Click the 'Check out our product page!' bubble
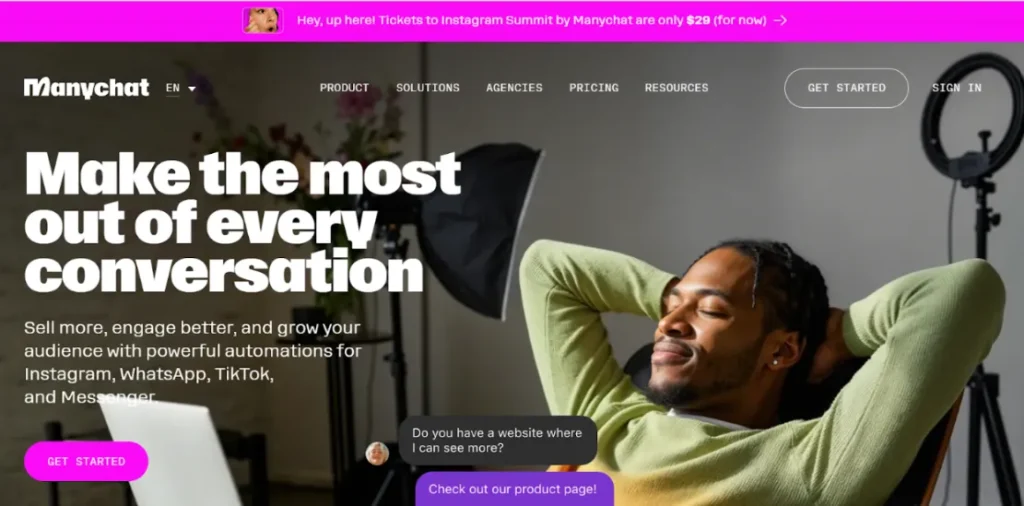The height and width of the screenshot is (506, 1024). click(515, 489)
